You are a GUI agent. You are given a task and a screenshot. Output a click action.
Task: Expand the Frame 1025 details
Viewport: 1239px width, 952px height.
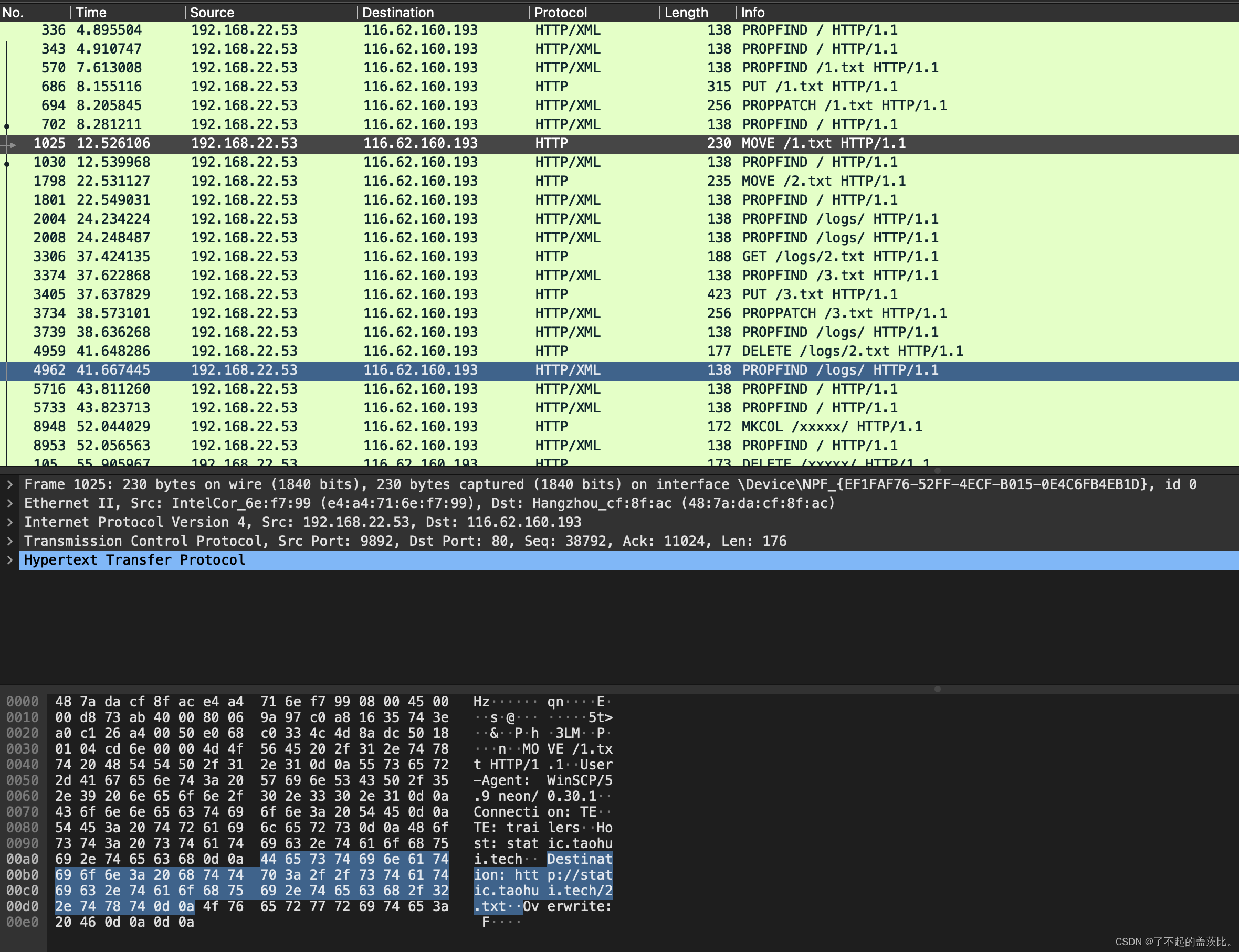(9, 484)
